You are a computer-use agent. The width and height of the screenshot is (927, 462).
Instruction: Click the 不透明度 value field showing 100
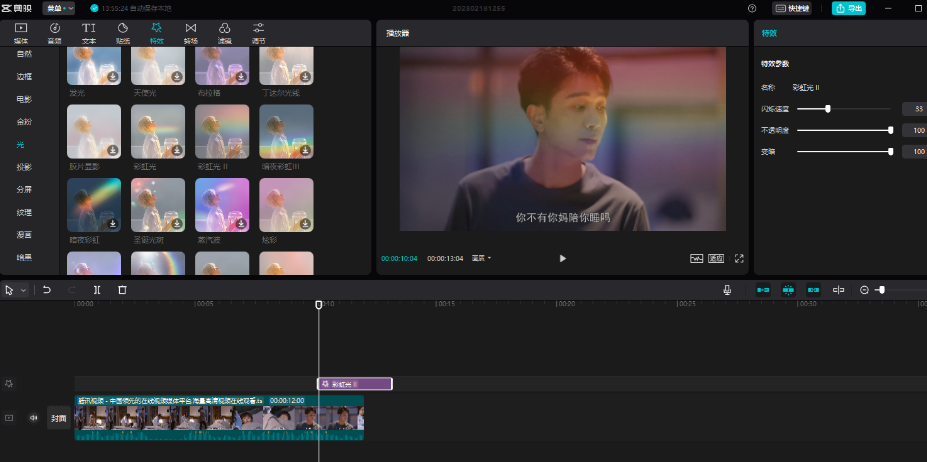tap(914, 130)
